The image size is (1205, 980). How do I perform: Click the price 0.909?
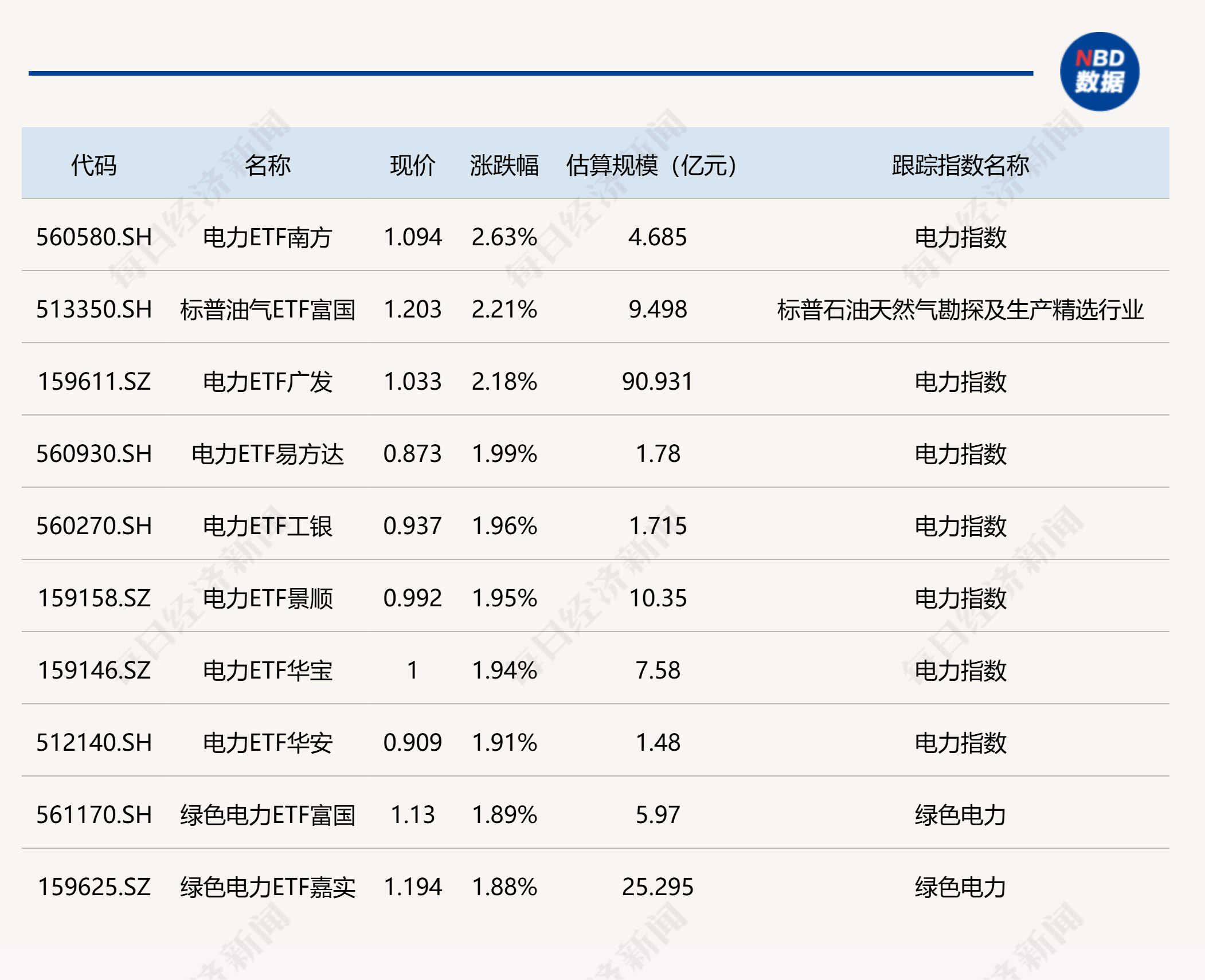[x=413, y=743]
